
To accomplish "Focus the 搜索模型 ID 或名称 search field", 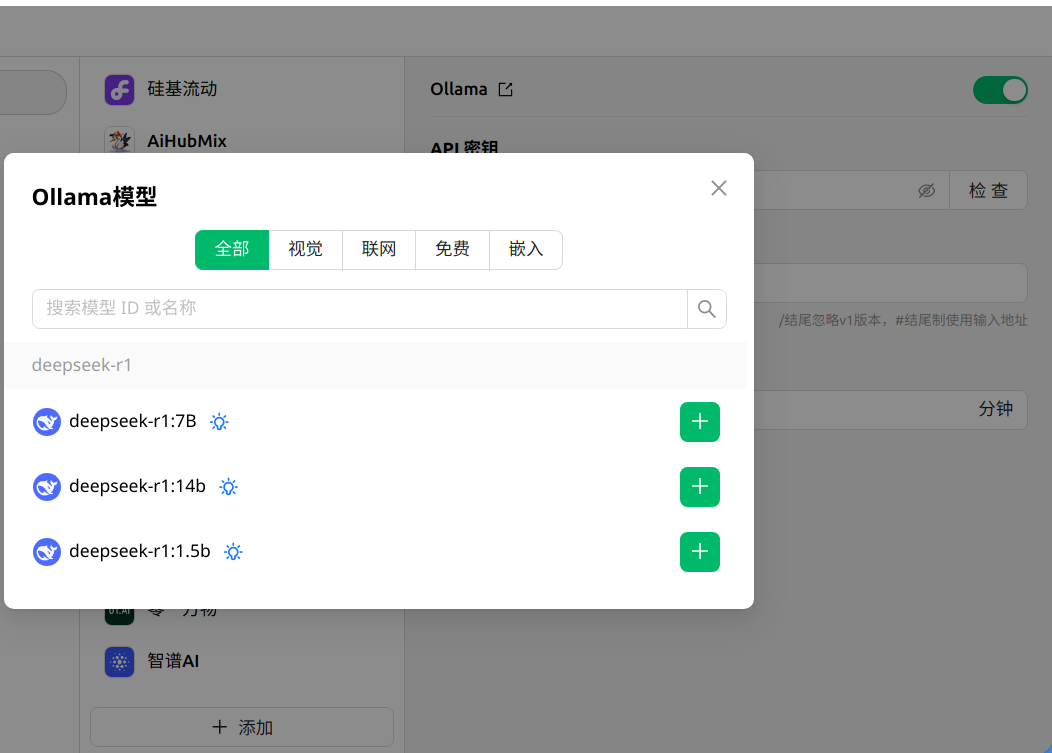I will [360, 309].
